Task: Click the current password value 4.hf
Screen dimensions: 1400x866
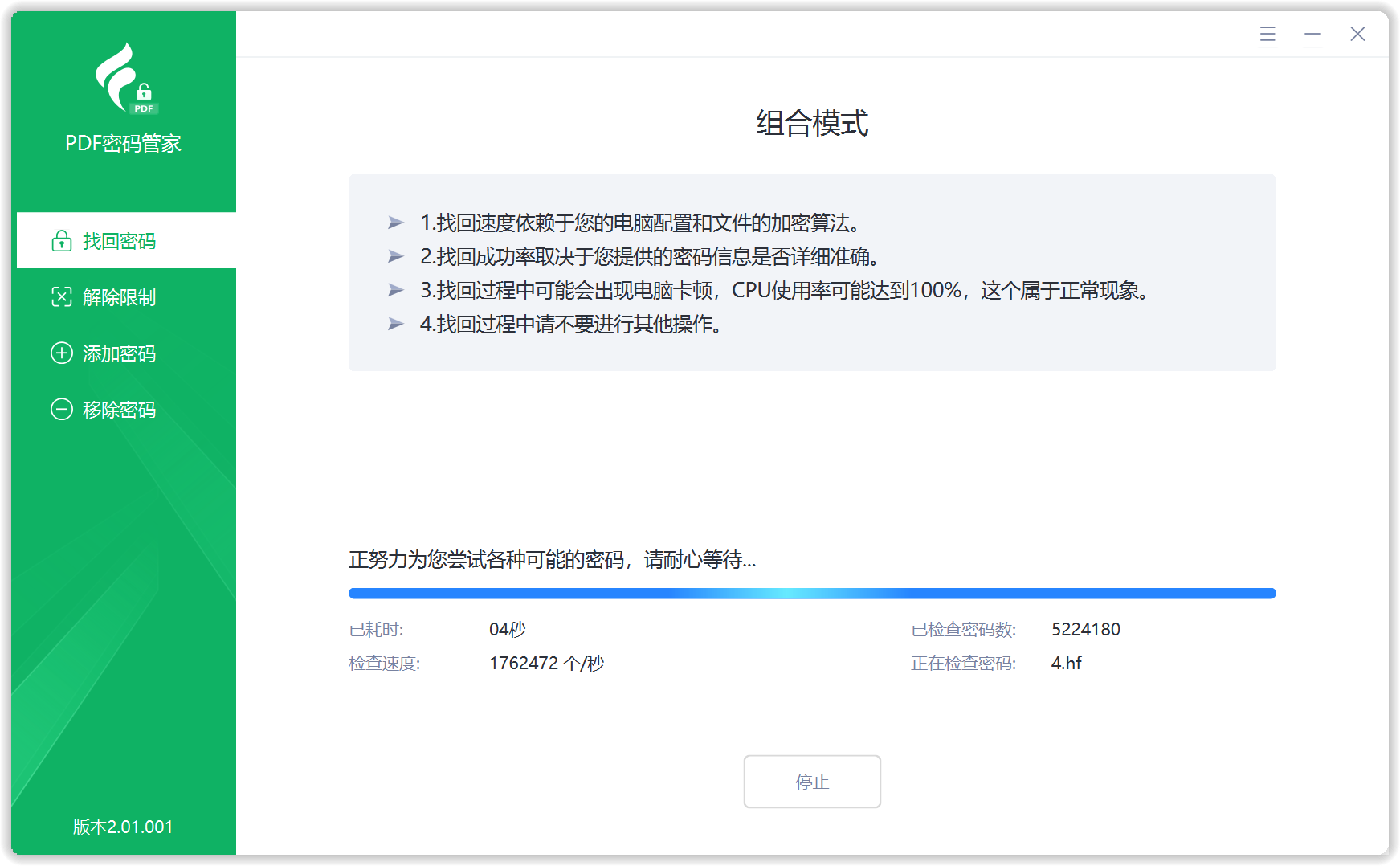Action: [1067, 664]
